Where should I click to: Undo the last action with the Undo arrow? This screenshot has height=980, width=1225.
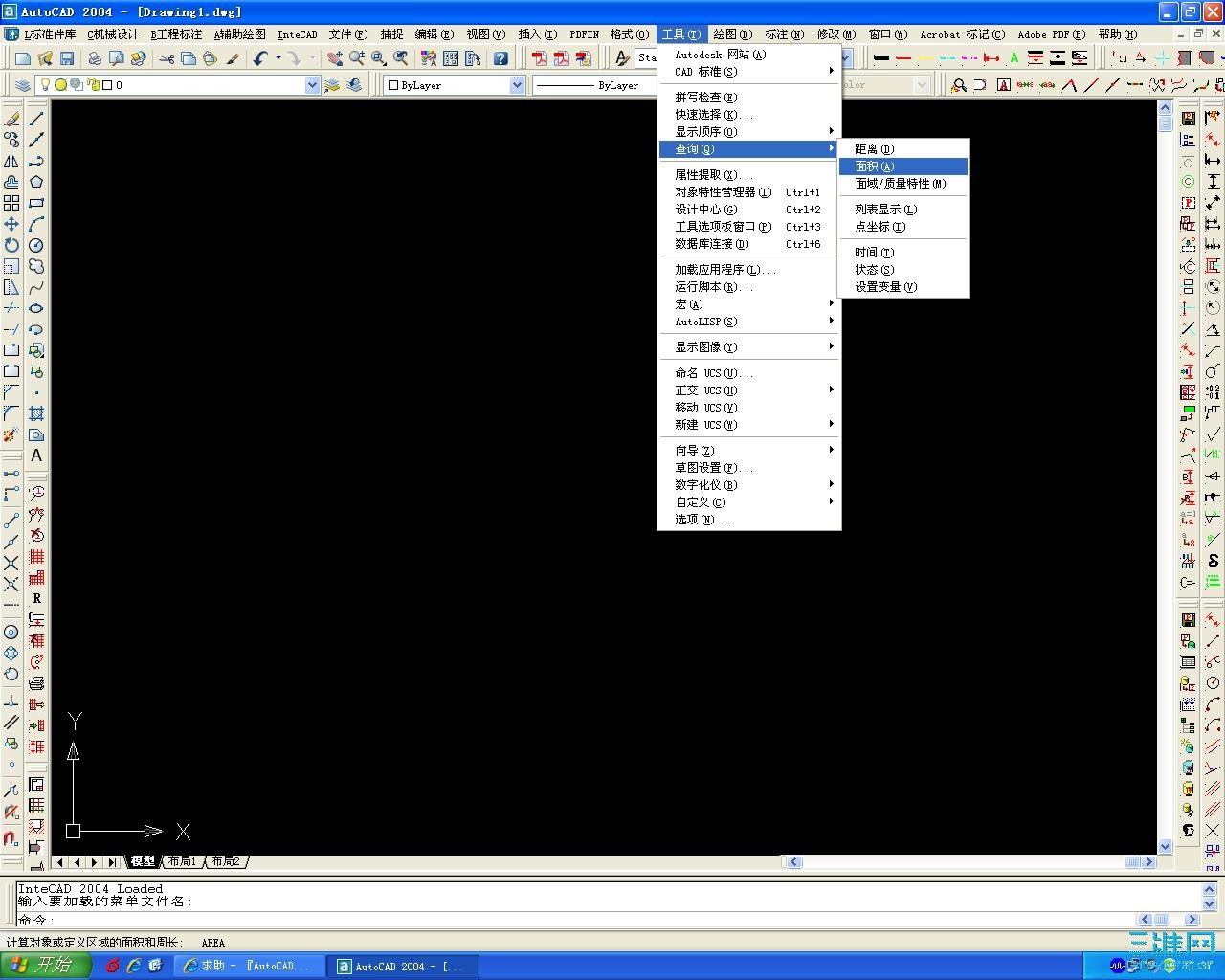(260, 58)
